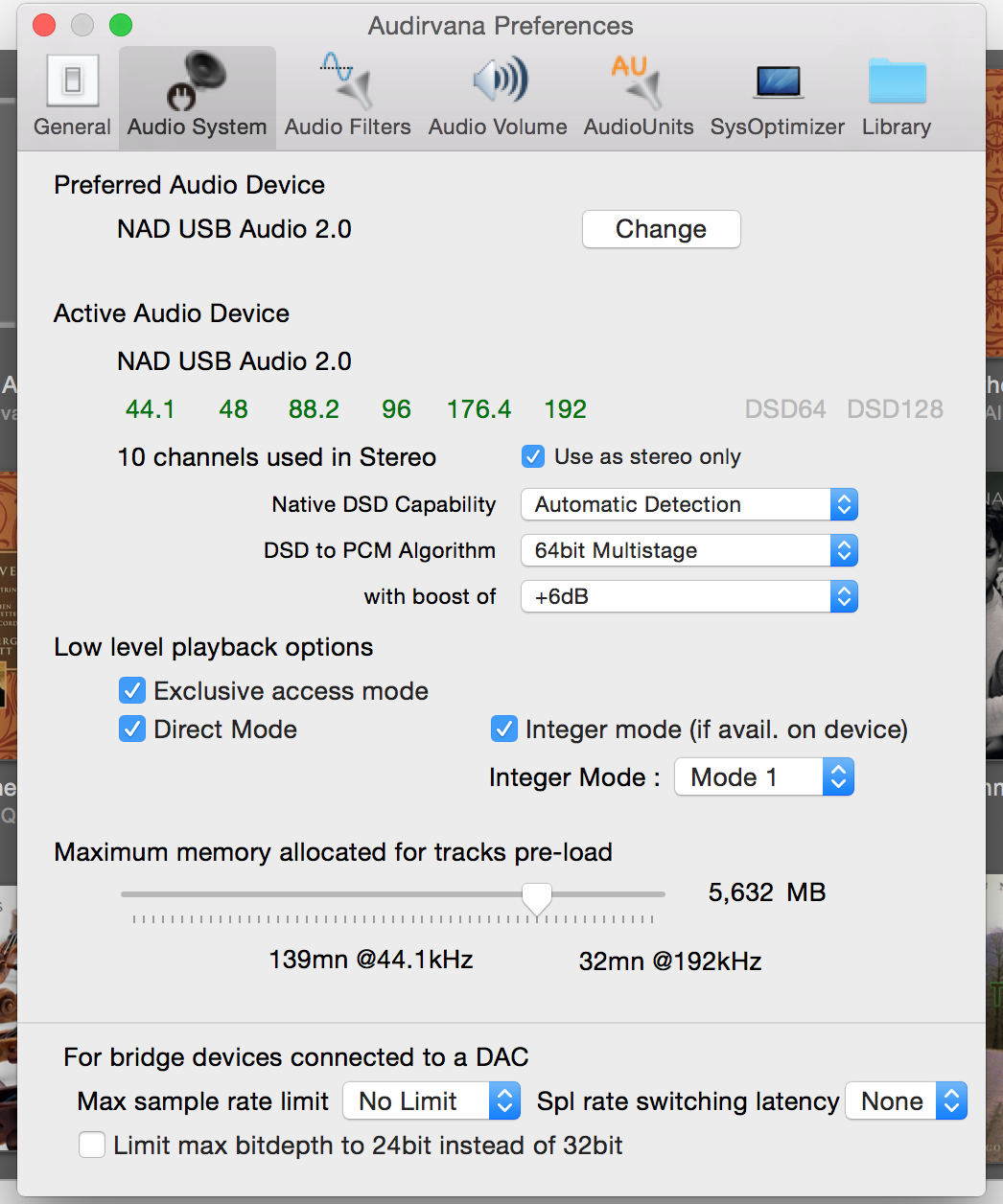Switch to the Audio Volume tab label
Screen dimensions: 1003x1204
(x=498, y=127)
